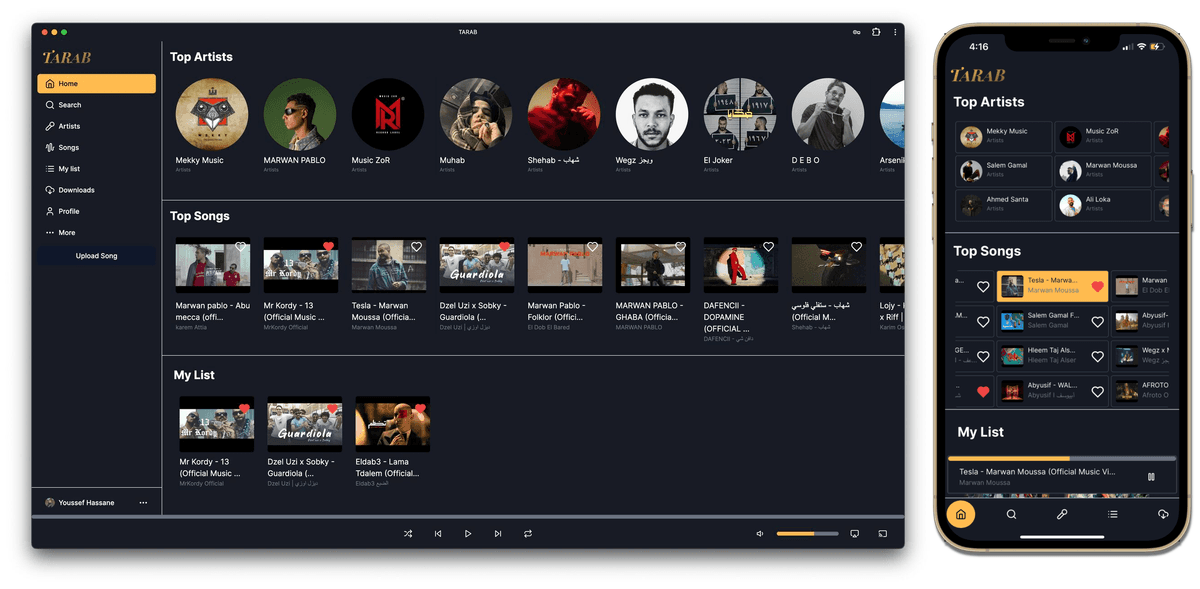Image resolution: width=1200 pixels, height=589 pixels.
Task: Open the browser extensions puzzle icon
Action: point(876,32)
